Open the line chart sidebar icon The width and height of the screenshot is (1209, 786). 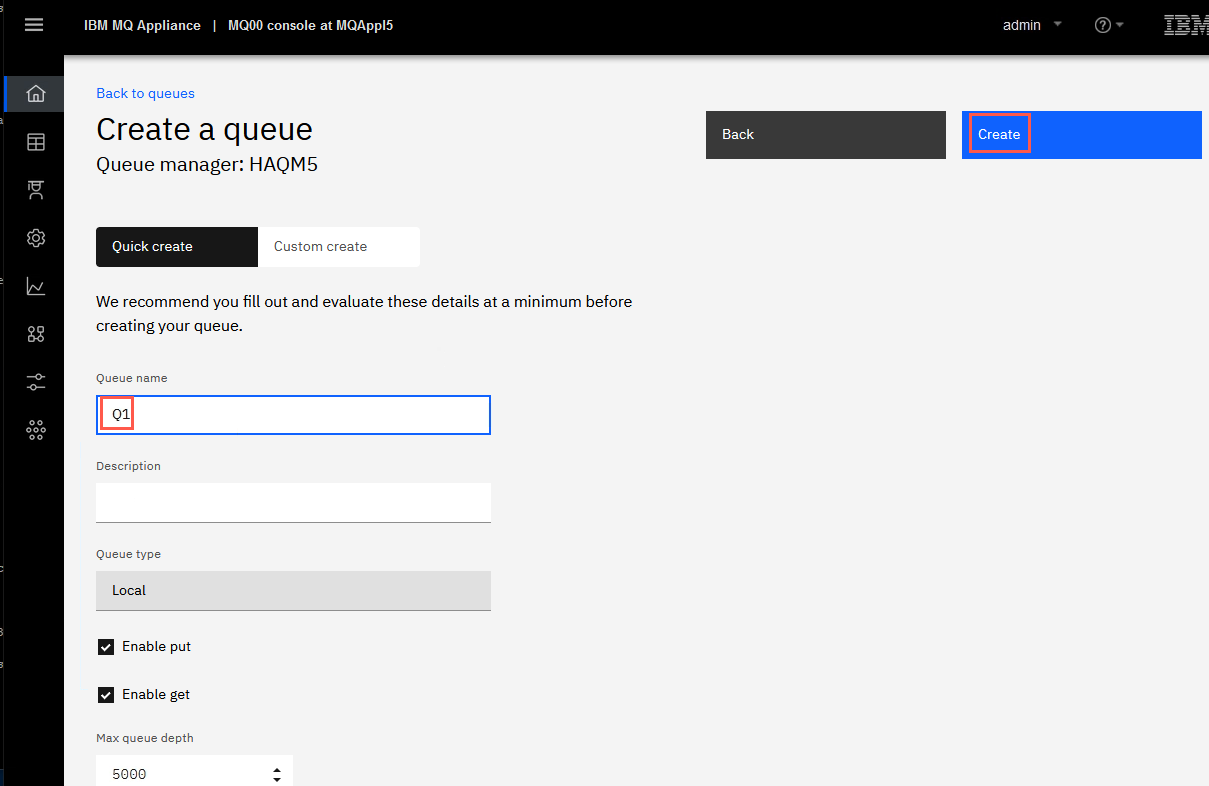(36, 286)
